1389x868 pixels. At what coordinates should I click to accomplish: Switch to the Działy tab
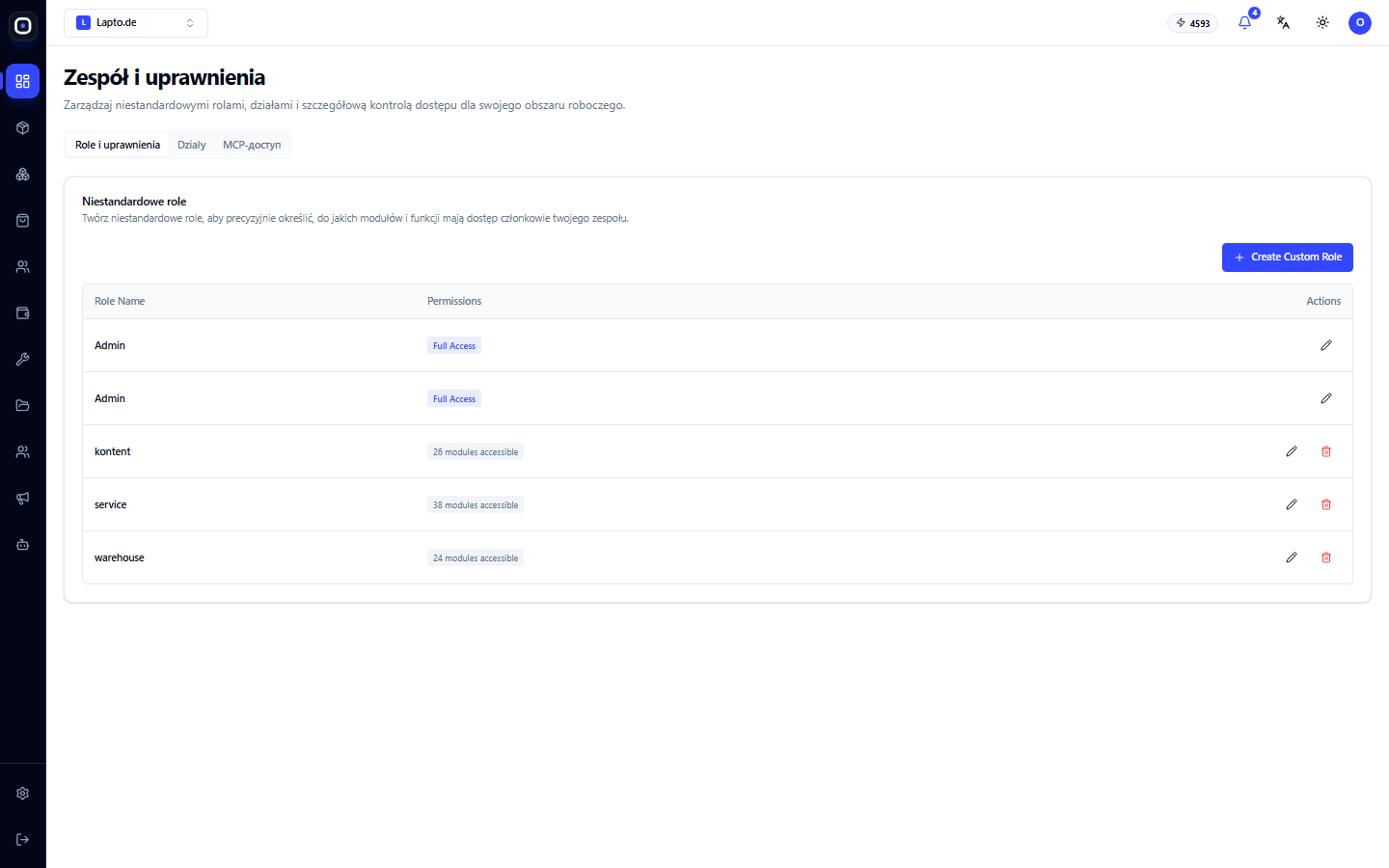pyautogui.click(x=192, y=145)
